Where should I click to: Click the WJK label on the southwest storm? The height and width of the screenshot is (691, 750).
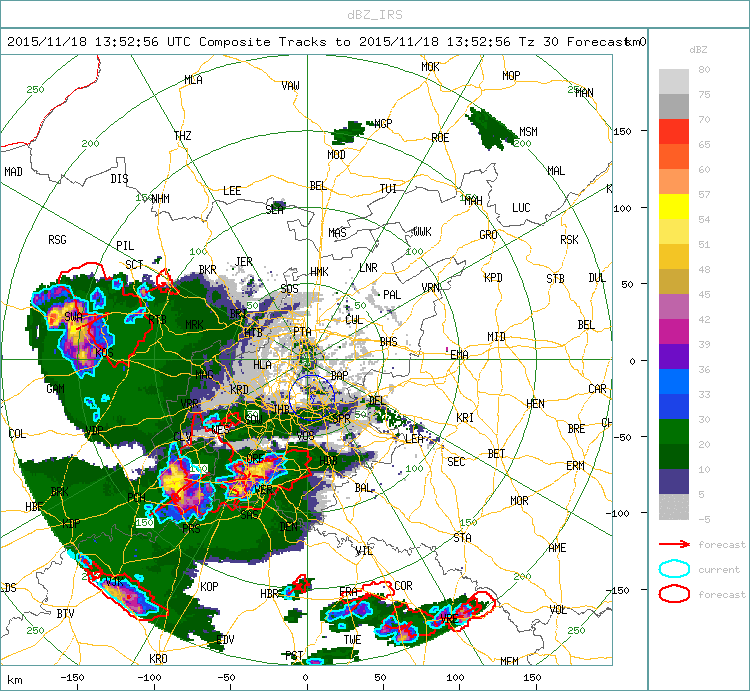click(x=115, y=581)
